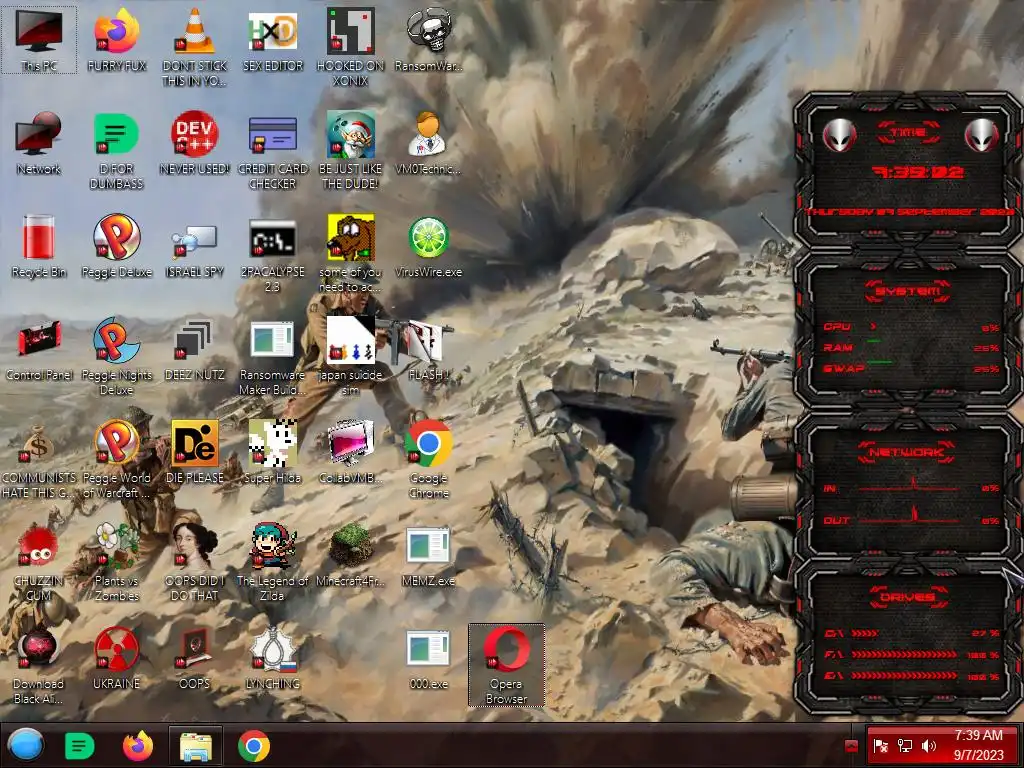
Task: Select the japan suicide sim icon
Action: click(351, 357)
